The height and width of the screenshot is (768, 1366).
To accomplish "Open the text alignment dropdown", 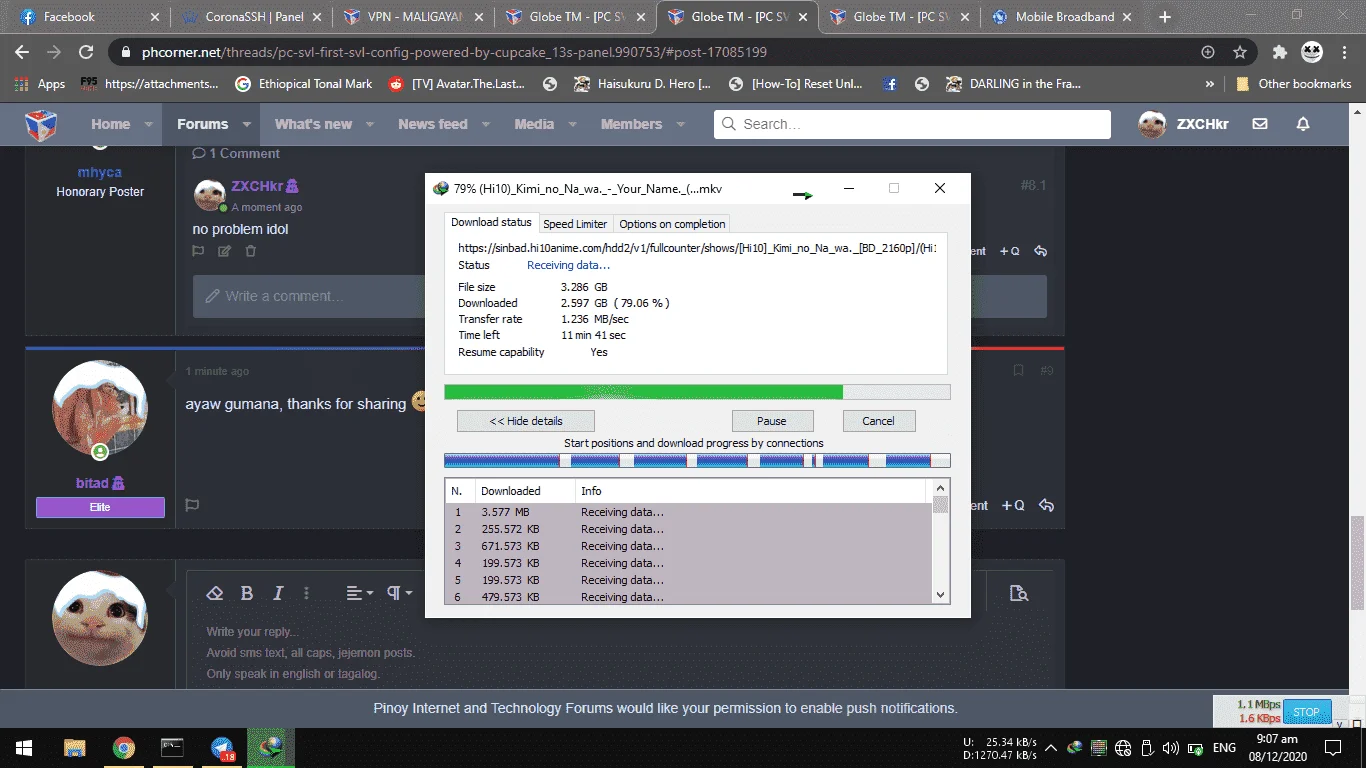I will [359, 593].
